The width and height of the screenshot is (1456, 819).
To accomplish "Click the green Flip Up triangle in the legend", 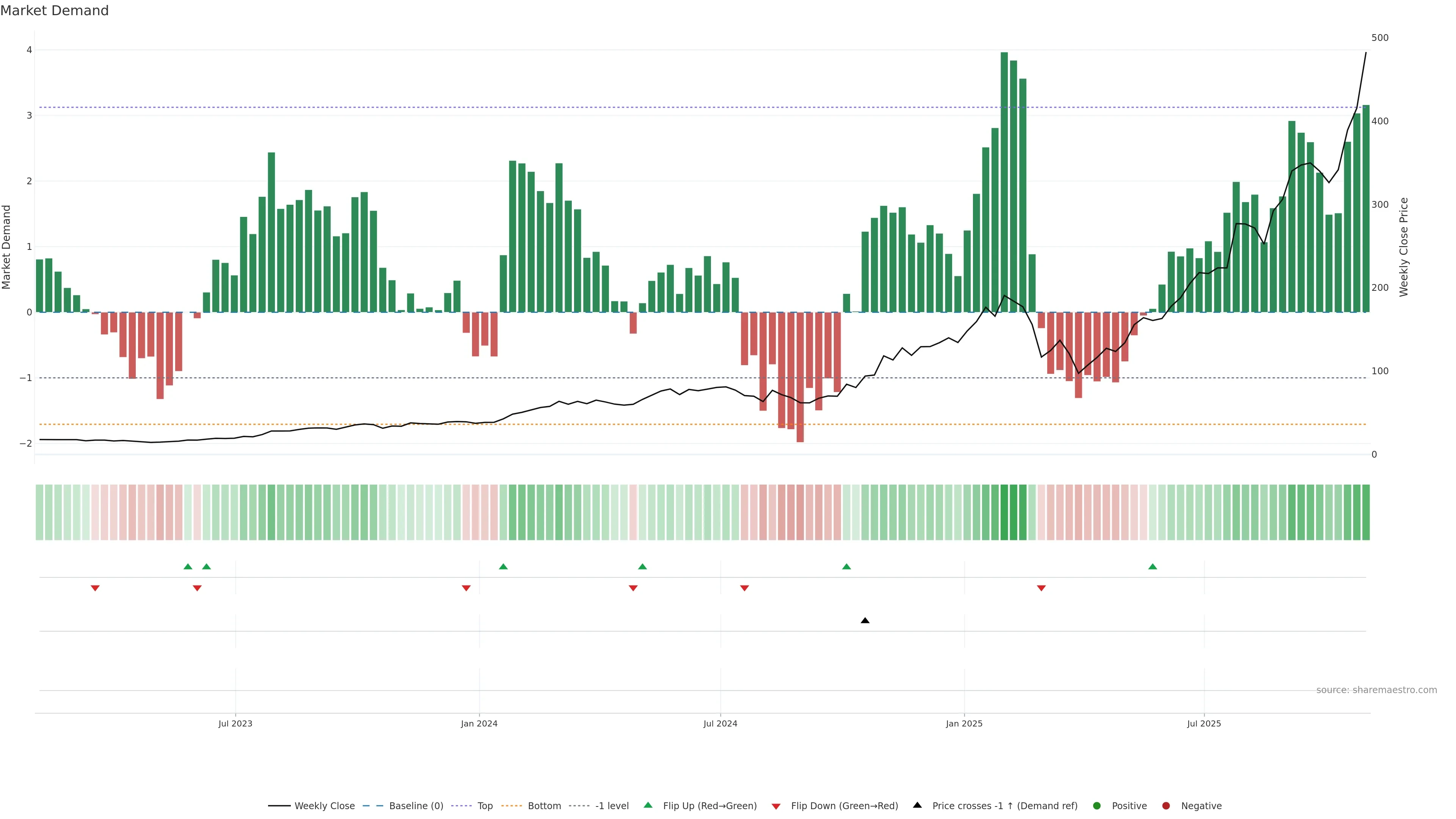I will click(x=648, y=805).
